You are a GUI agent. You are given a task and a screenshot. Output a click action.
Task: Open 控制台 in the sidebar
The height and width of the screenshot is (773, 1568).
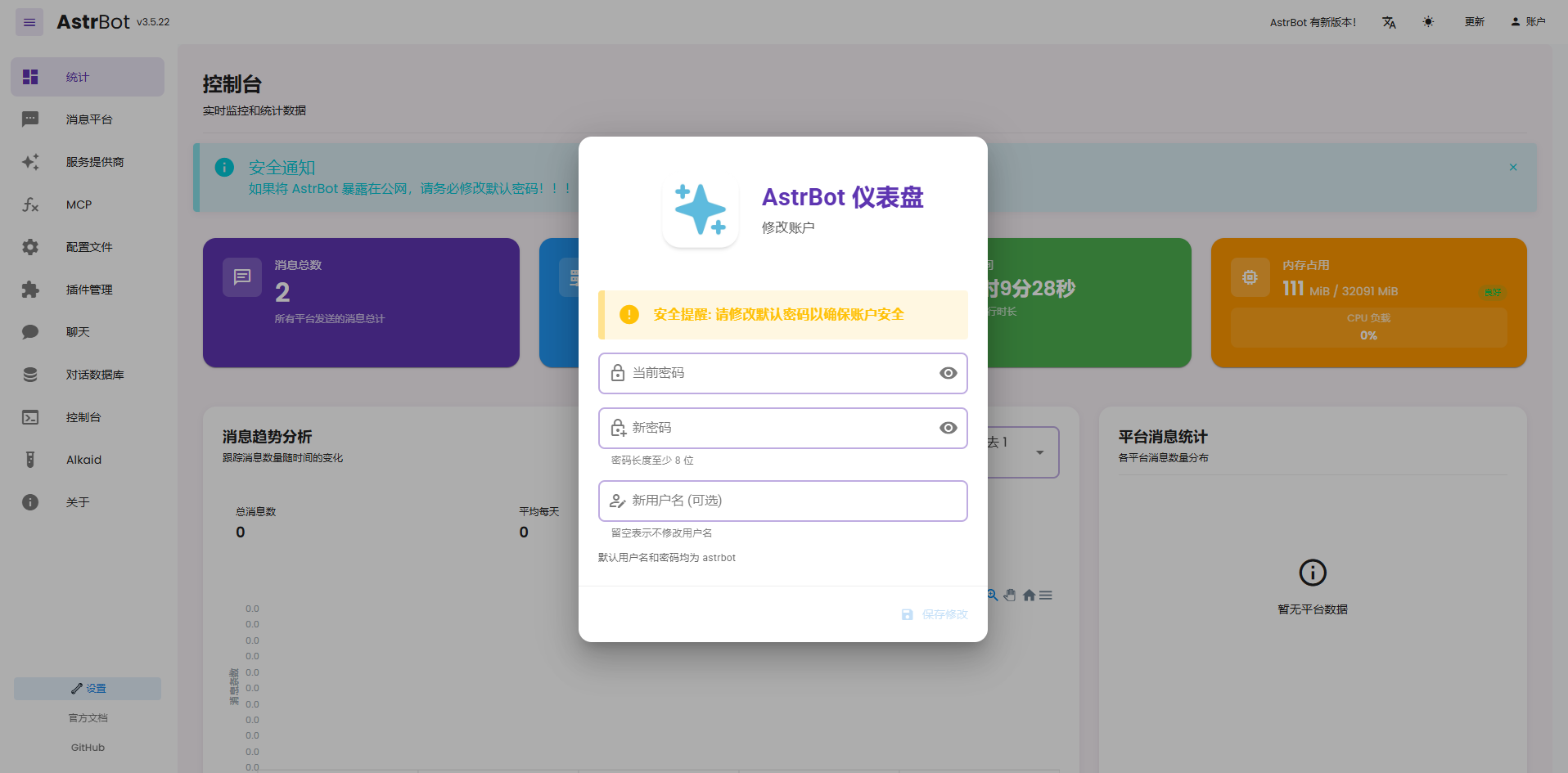point(88,417)
